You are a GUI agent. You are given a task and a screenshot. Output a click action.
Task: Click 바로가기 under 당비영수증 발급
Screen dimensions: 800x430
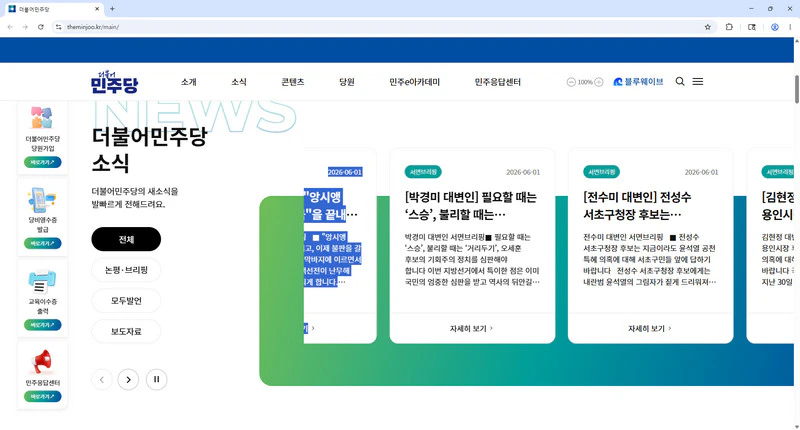(x=42, y=243)
